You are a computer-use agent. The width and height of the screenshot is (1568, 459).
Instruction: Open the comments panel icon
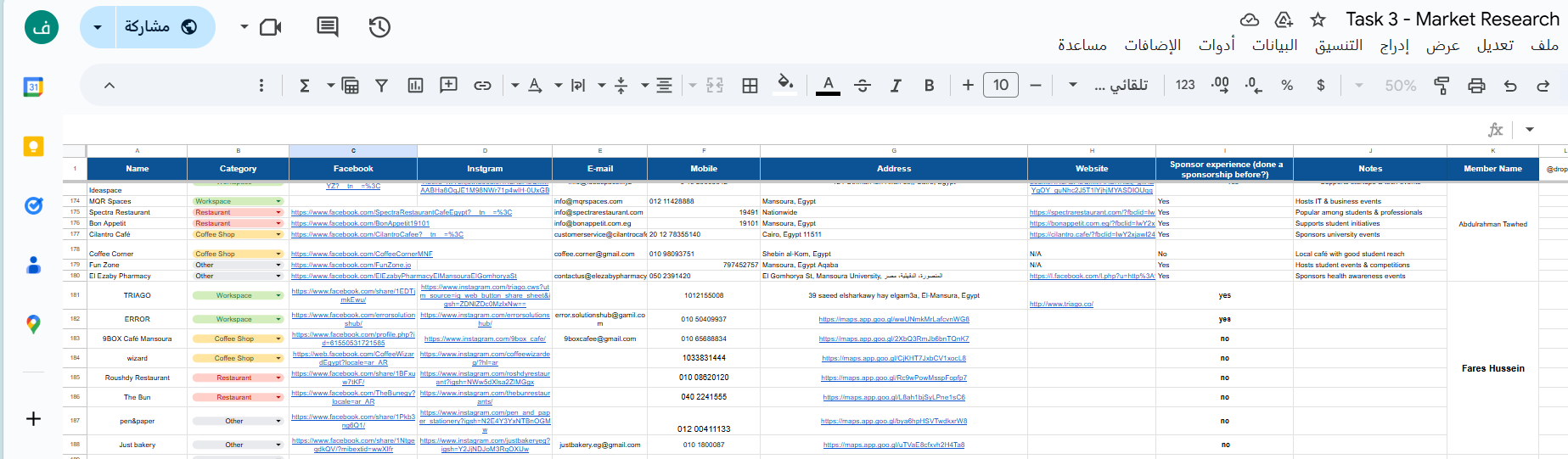click(328, 27)
